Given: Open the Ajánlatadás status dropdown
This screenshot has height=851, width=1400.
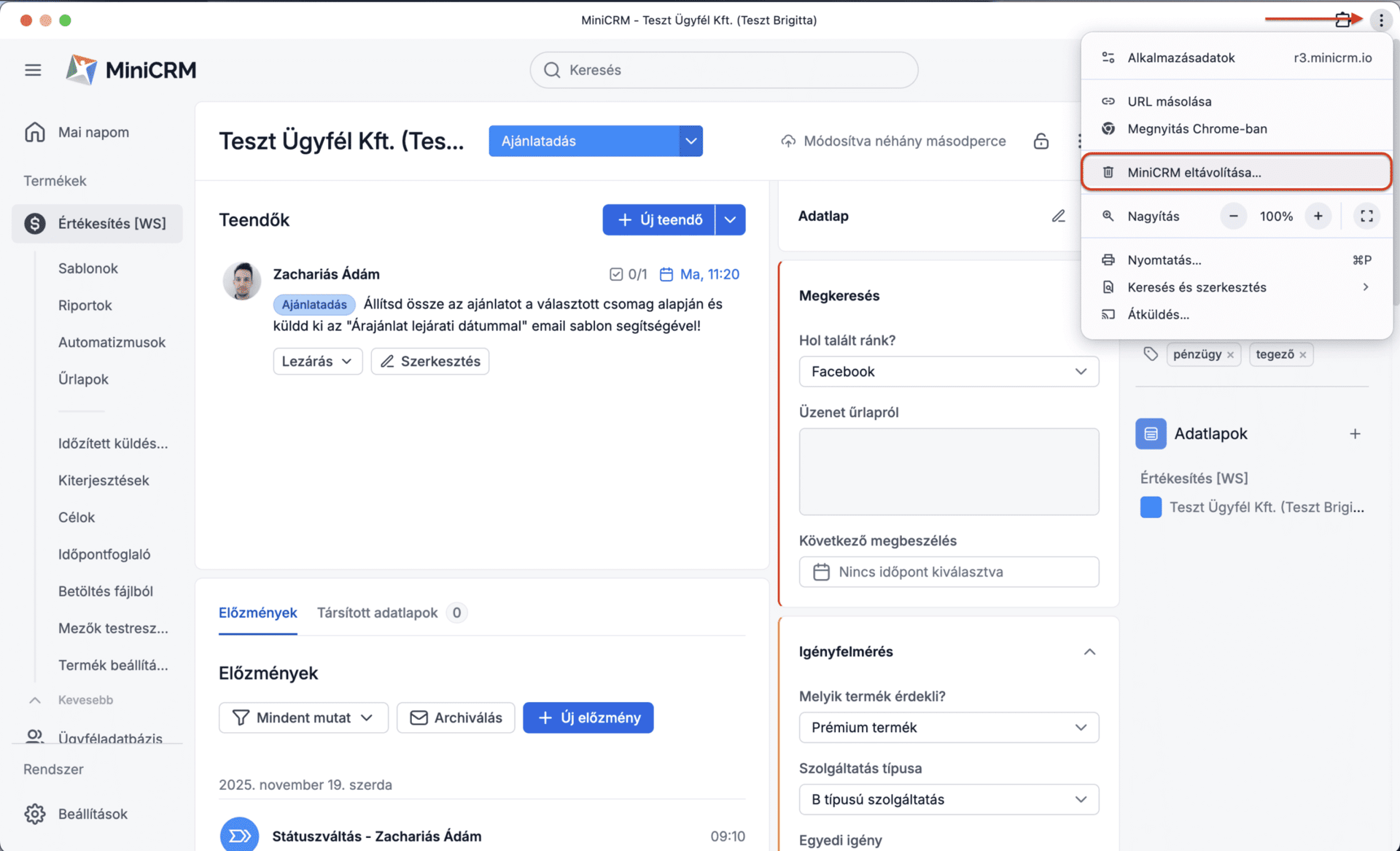Looking at the screenshot, I should click(690, 141).
